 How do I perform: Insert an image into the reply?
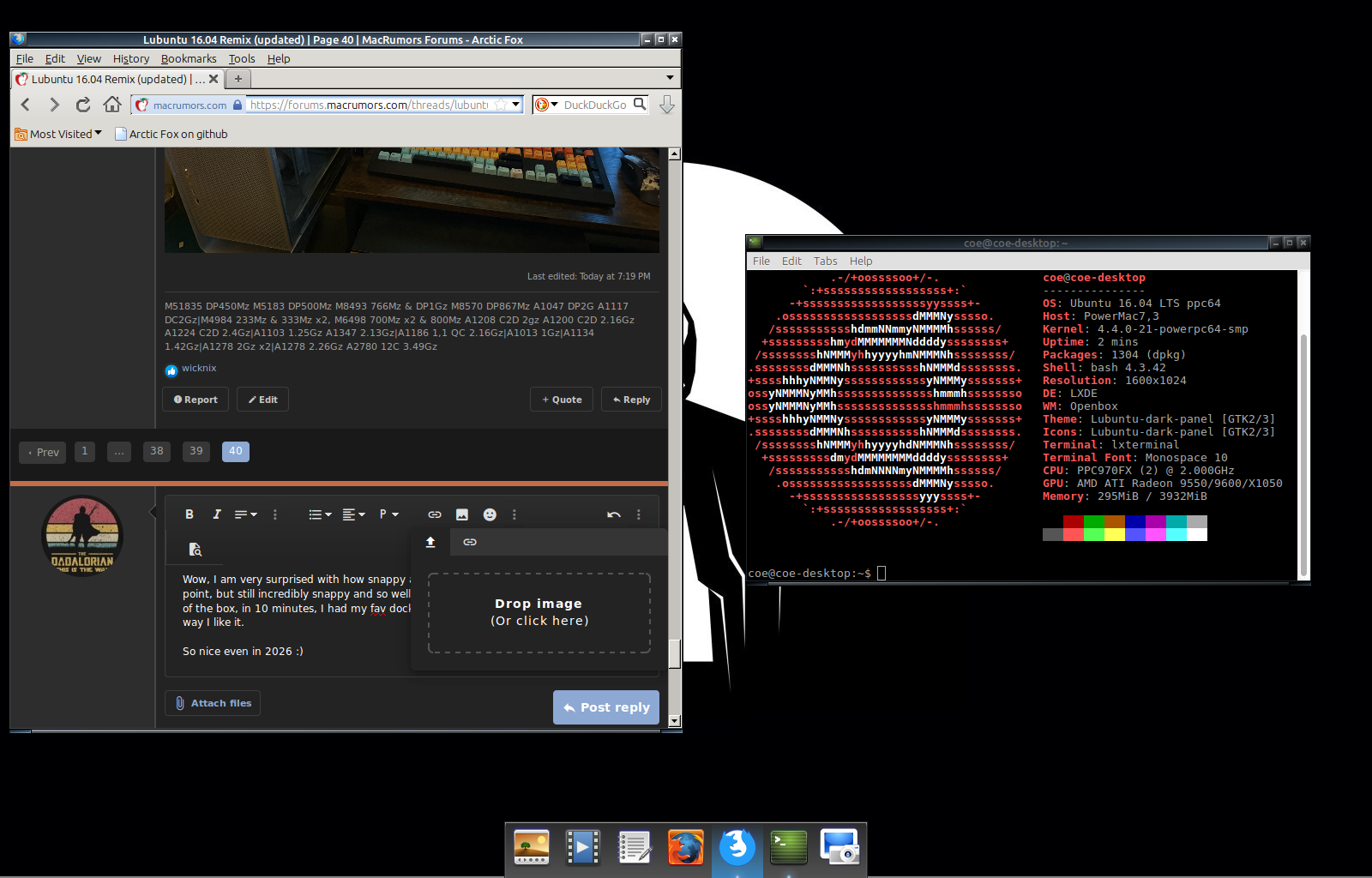(x=462, y=514)
